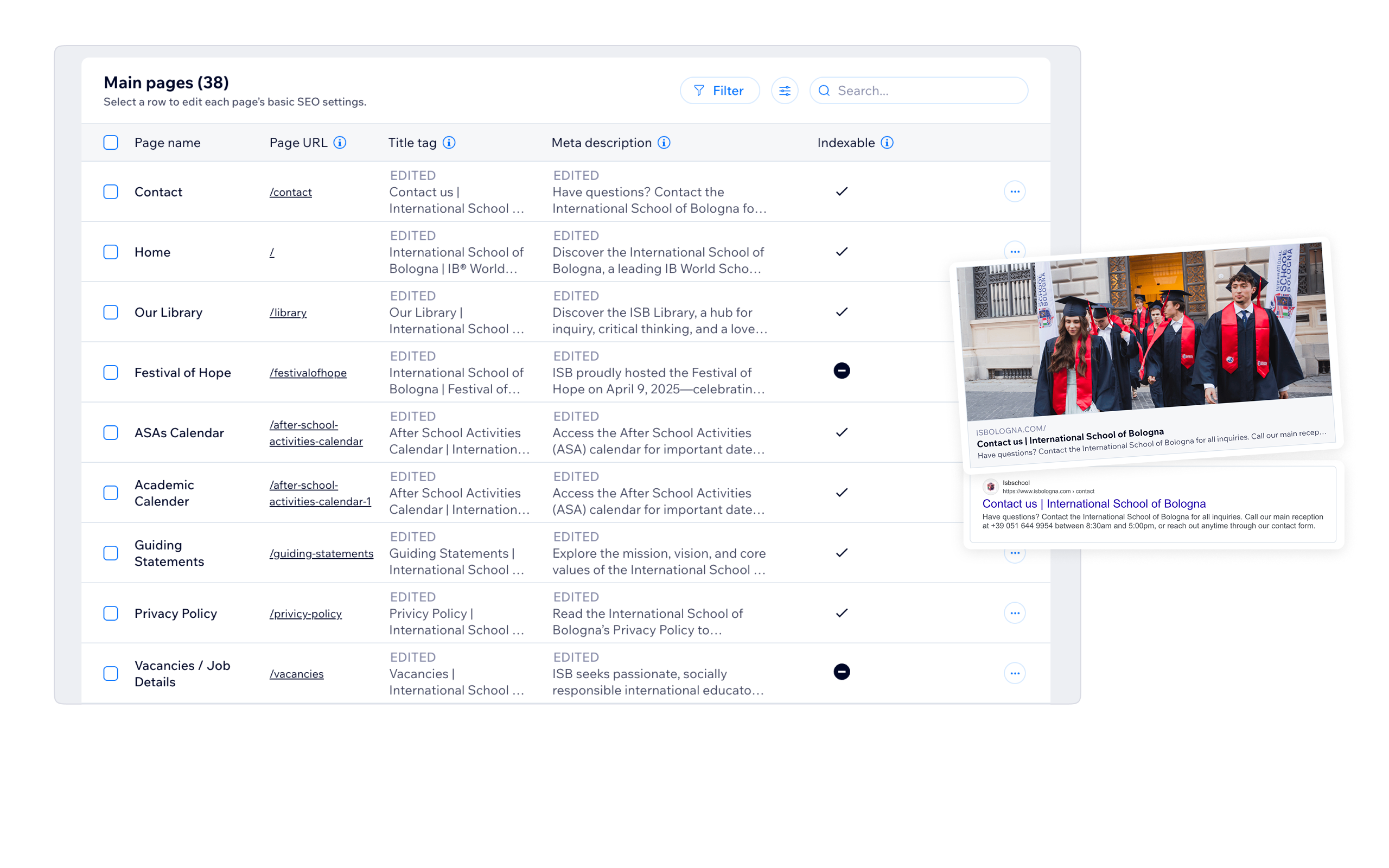Click the Page name column header
Image resolution: width=1389 pixels, height=868 pixels.
(x=168, y=142)
